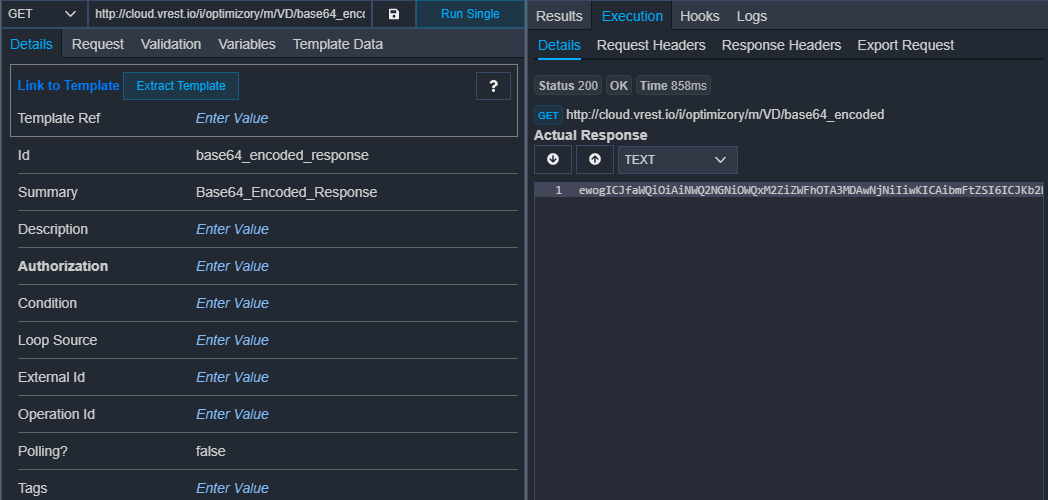Switch to the left Details tab
Image resolution: width=1048 pixels, height=500 pixels.
point(31,44)
